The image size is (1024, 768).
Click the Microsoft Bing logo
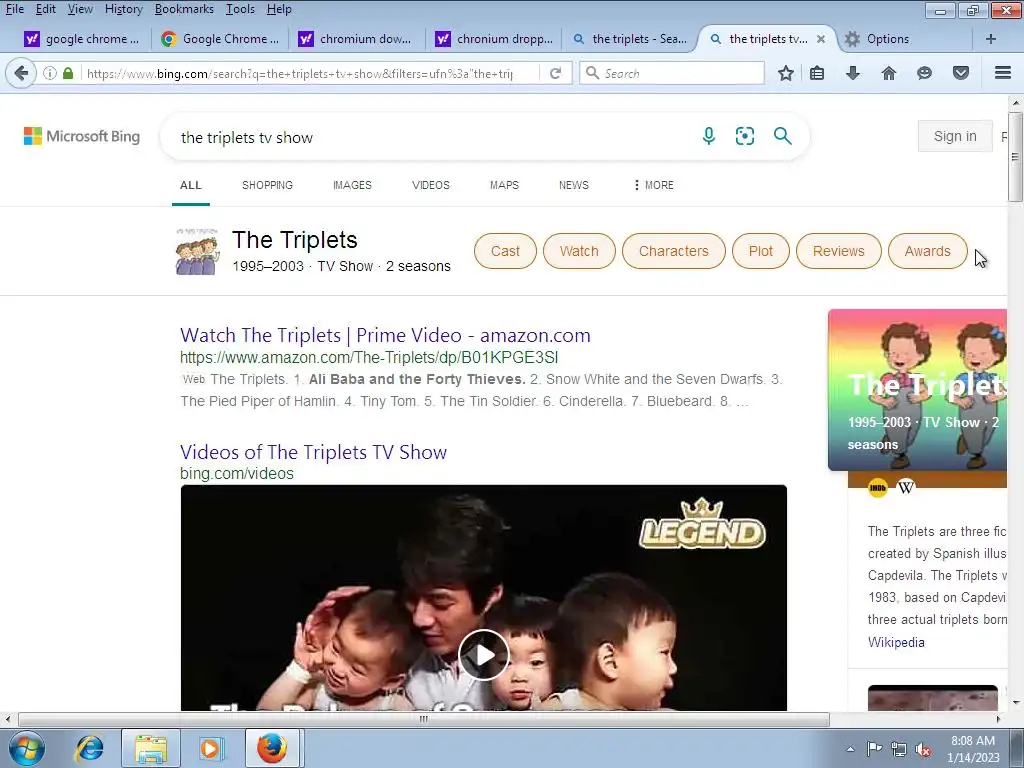coord(82,136)
